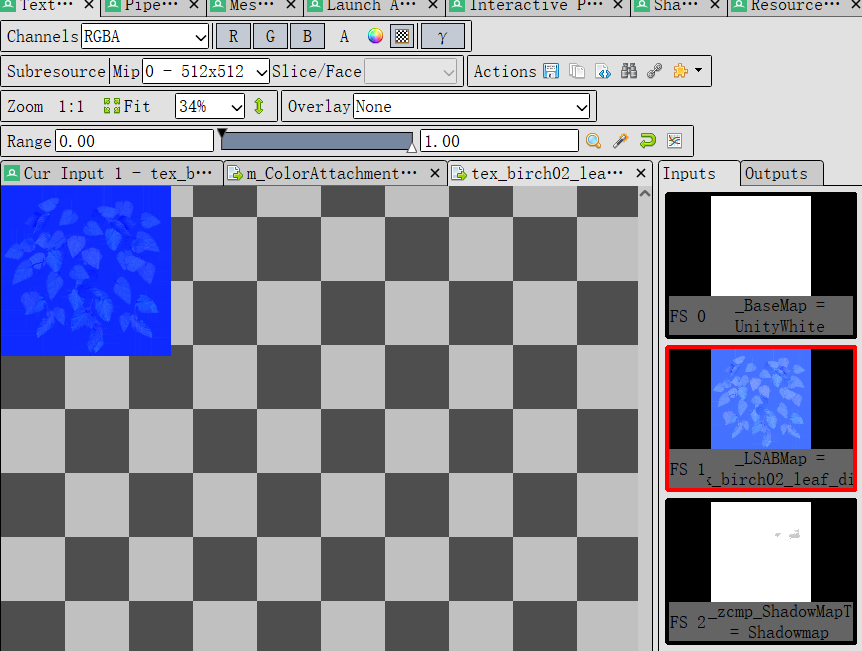This screenshot has width=862, height=651.
Task: Show the histogram via the chart icon
Action: coord(674,141)
